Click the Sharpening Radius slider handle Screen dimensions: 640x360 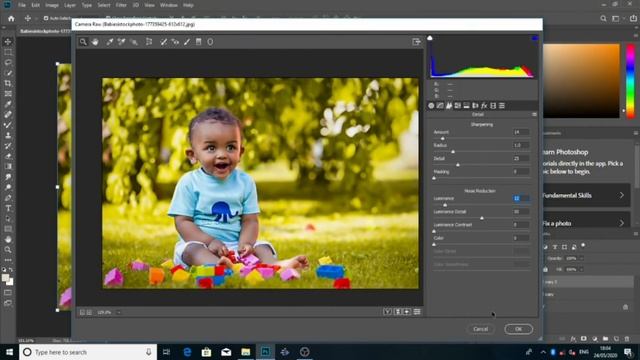(453, 152)
